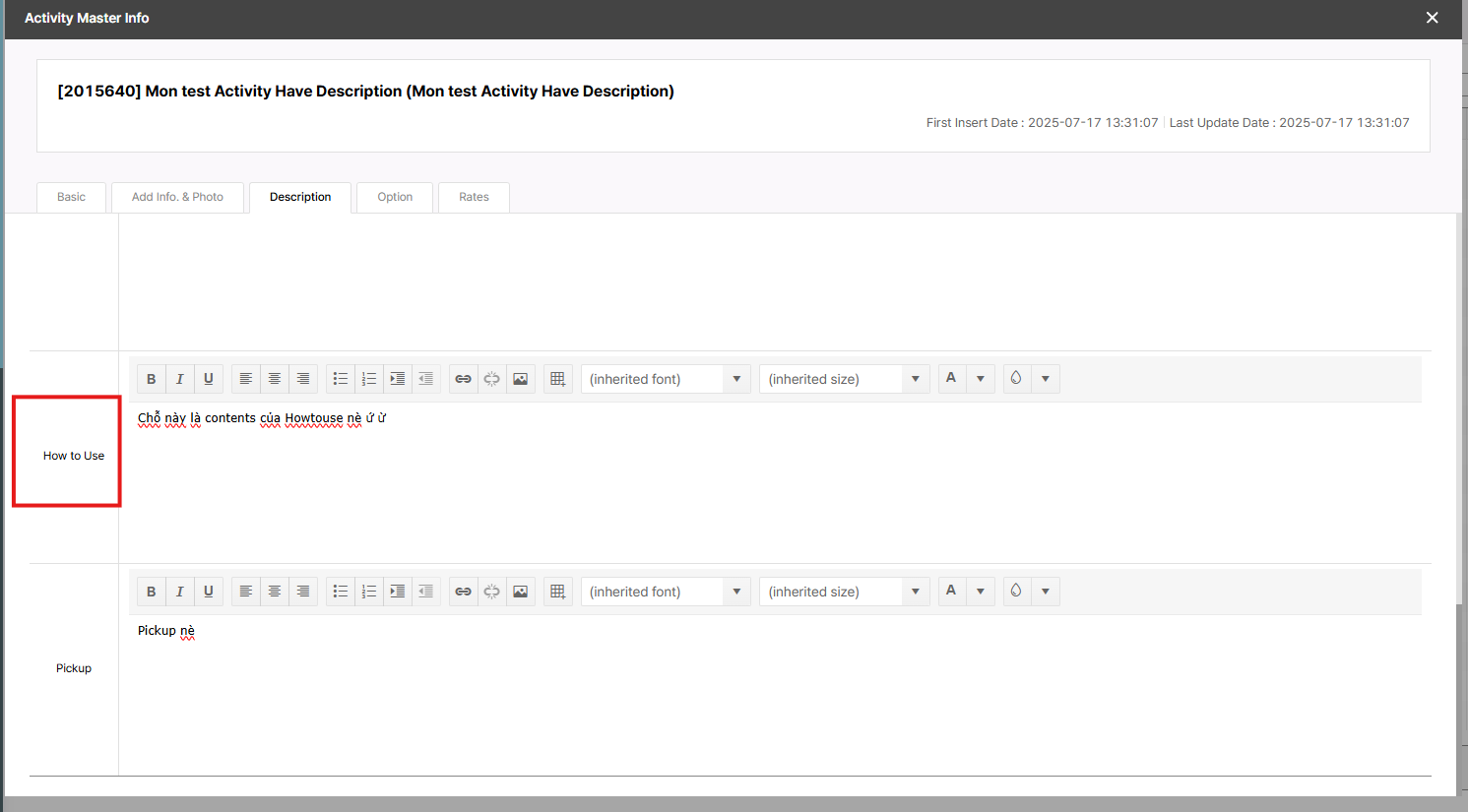Click into the Pickup text area
This screenshot has width=1468, height=812.
pos(775,694)
